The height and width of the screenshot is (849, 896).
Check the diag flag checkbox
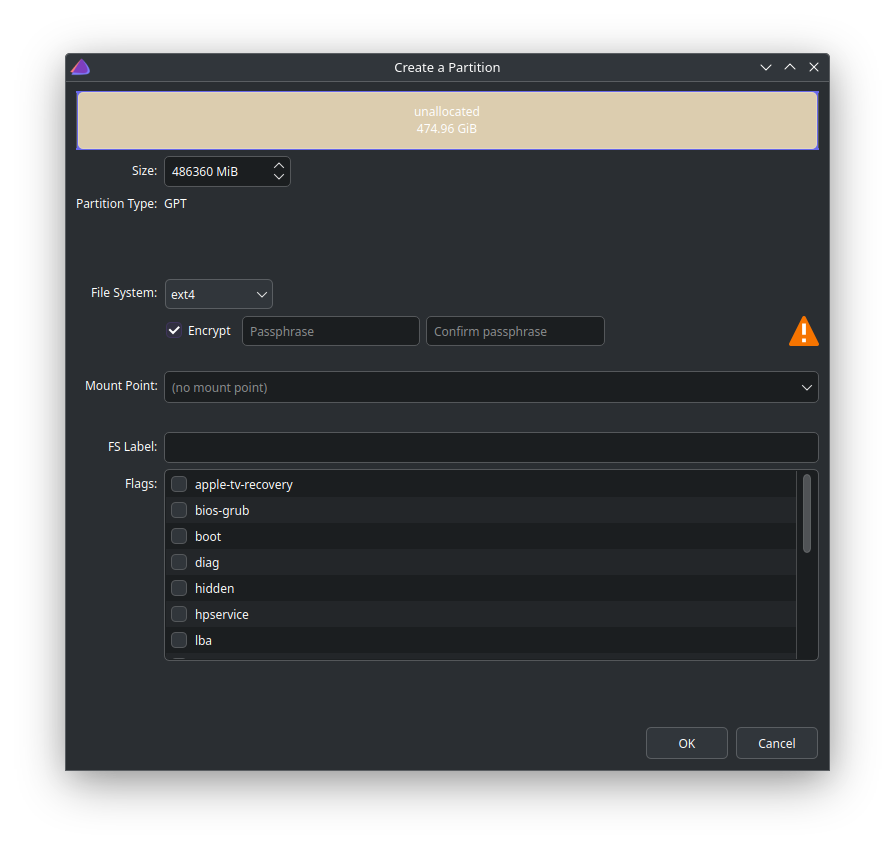pyautogui.click(x=179, y=562)
